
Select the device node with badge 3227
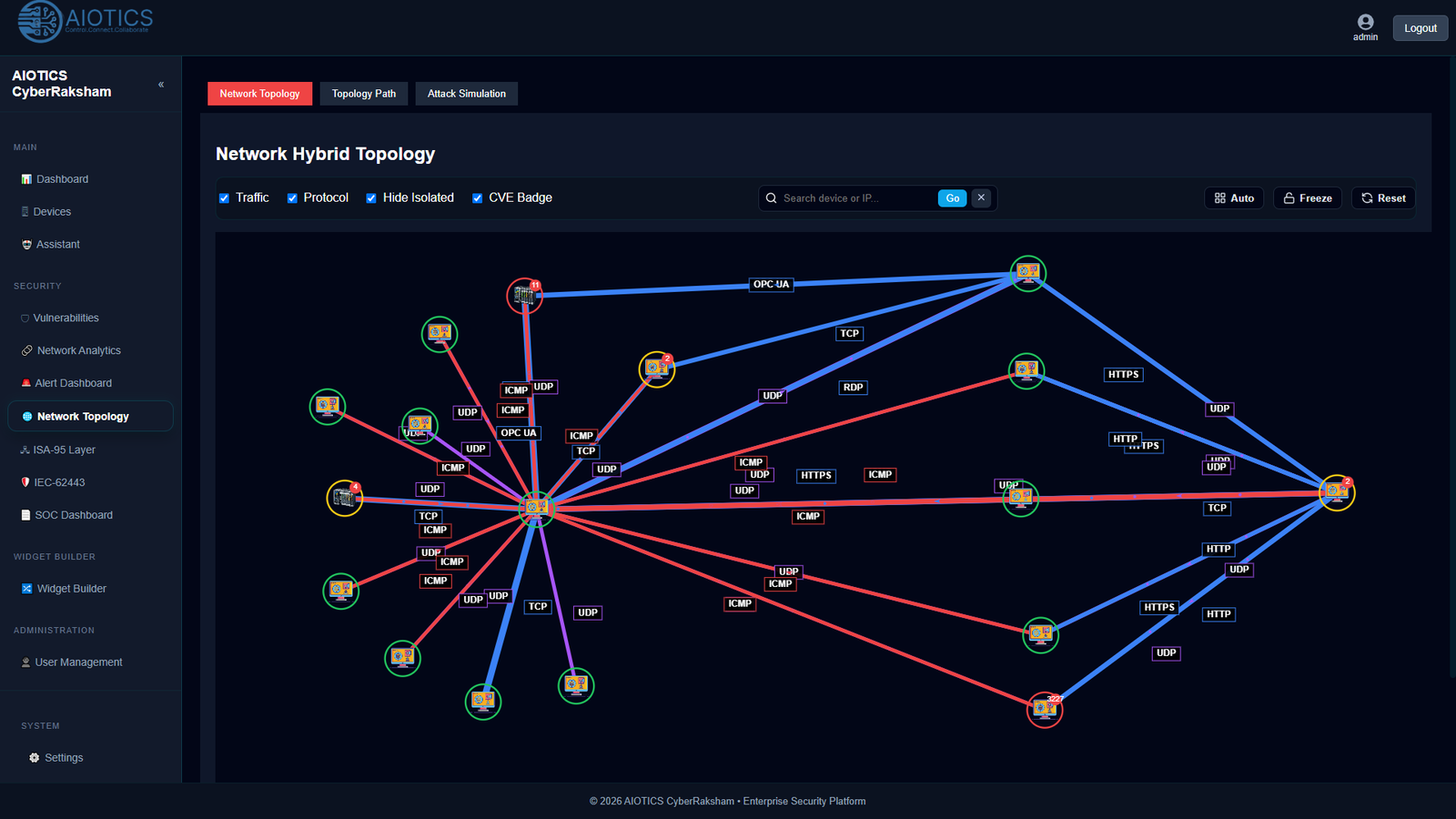tap(1045, 710)
